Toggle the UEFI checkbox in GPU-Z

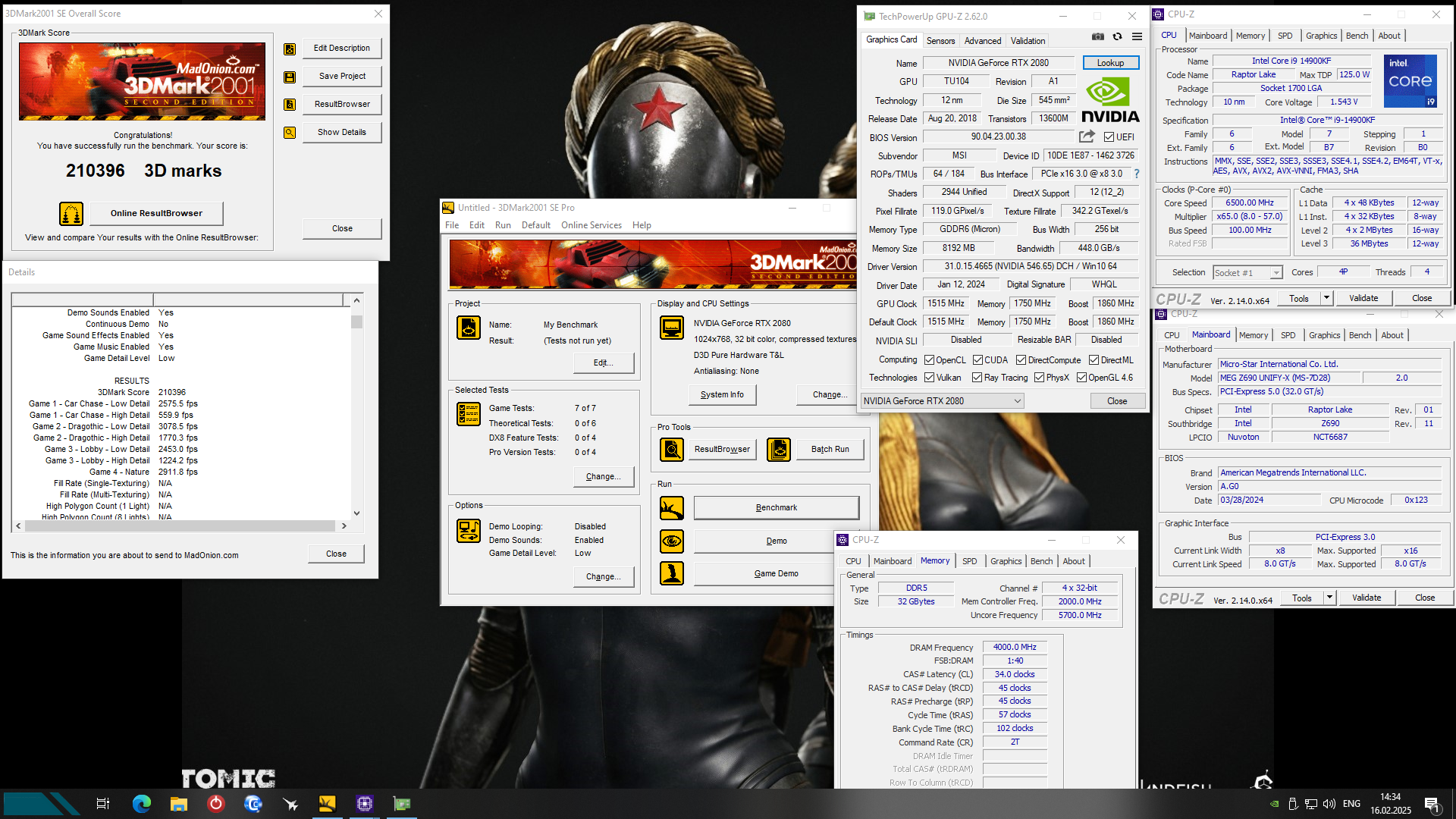point(1109,137)
